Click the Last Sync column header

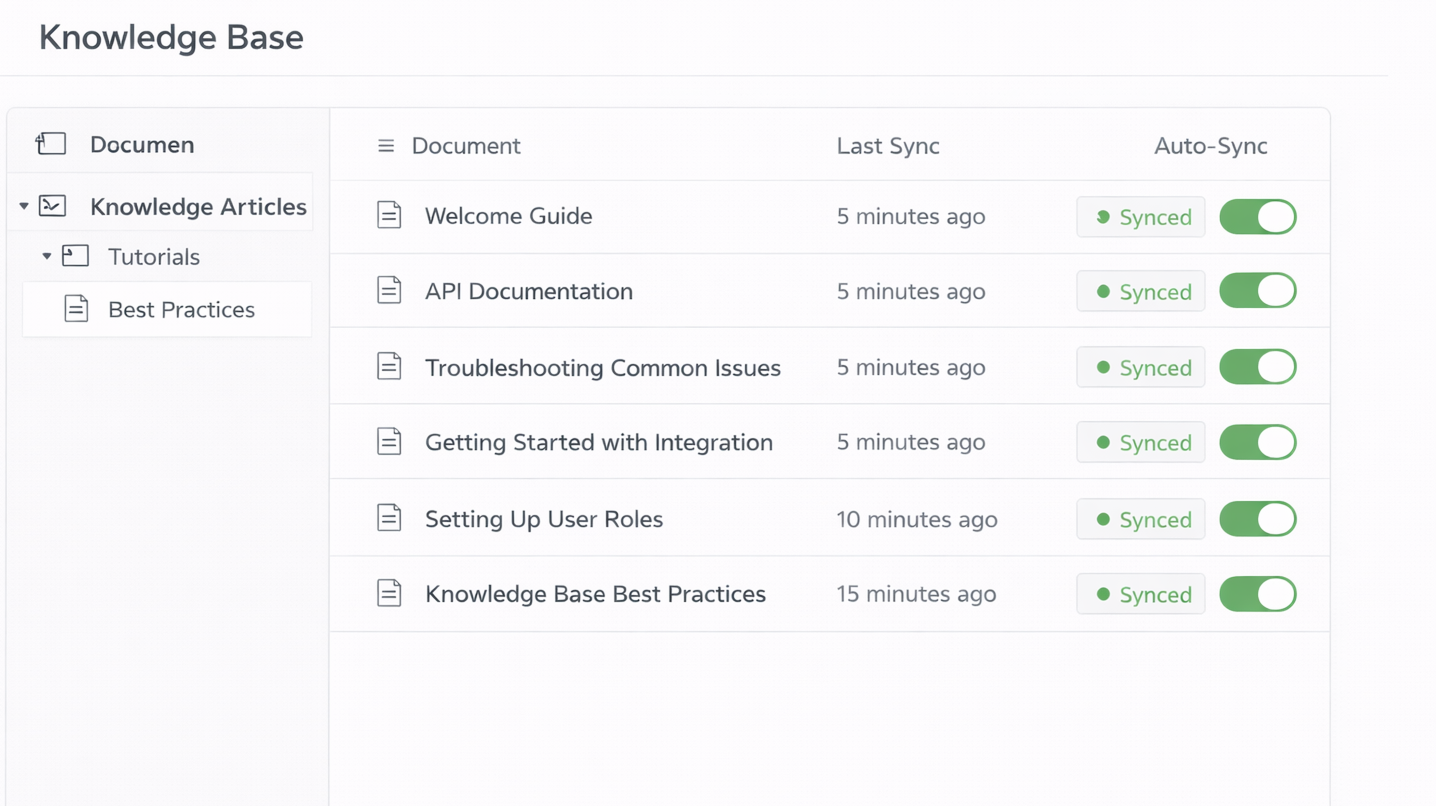pos(888,145)
